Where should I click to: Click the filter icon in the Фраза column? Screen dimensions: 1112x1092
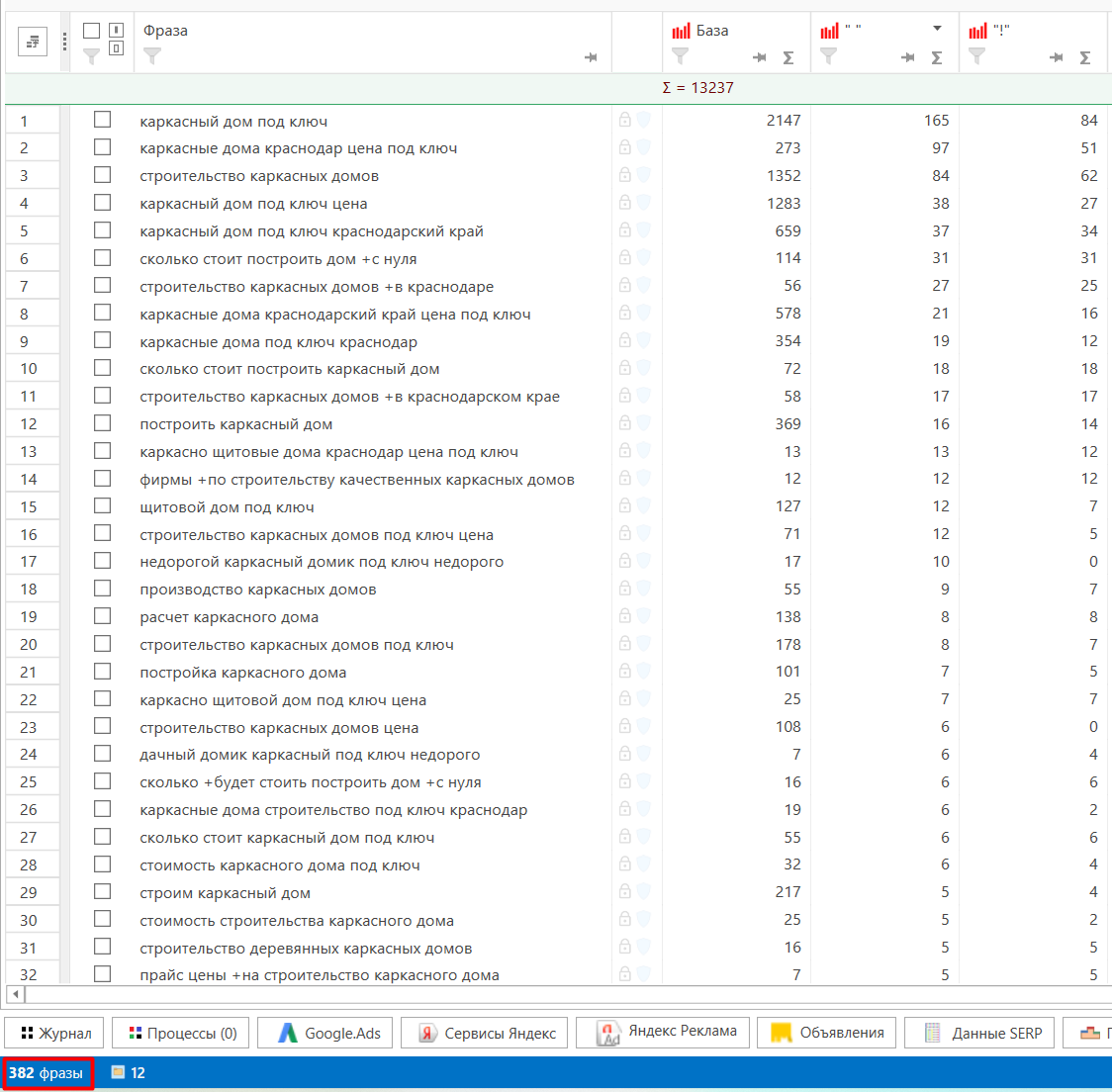(x=151, y=57)
